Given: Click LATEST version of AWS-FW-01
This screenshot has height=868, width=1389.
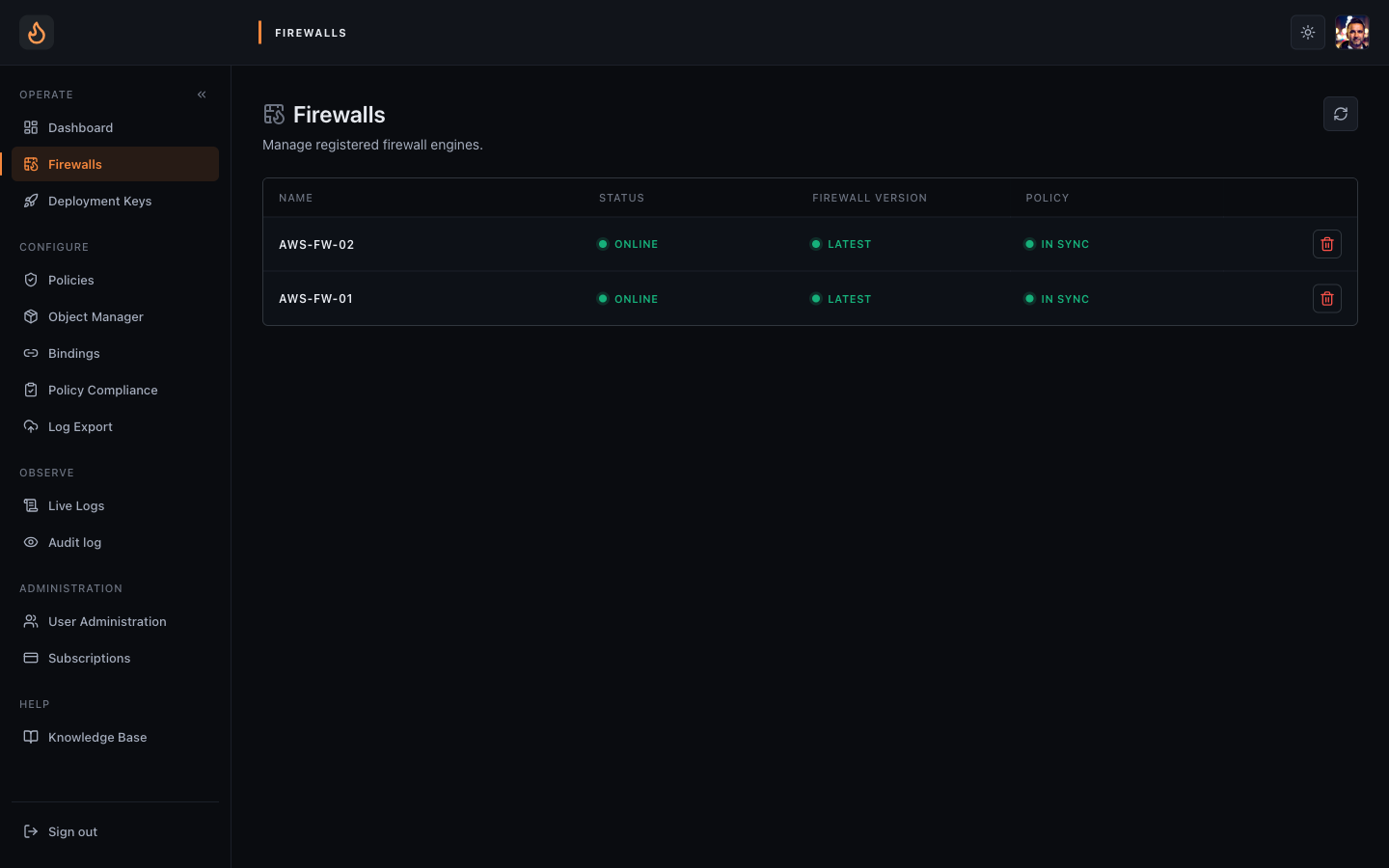Looking at the screenshot, I should pyautogui.click(x=841, y=299).
